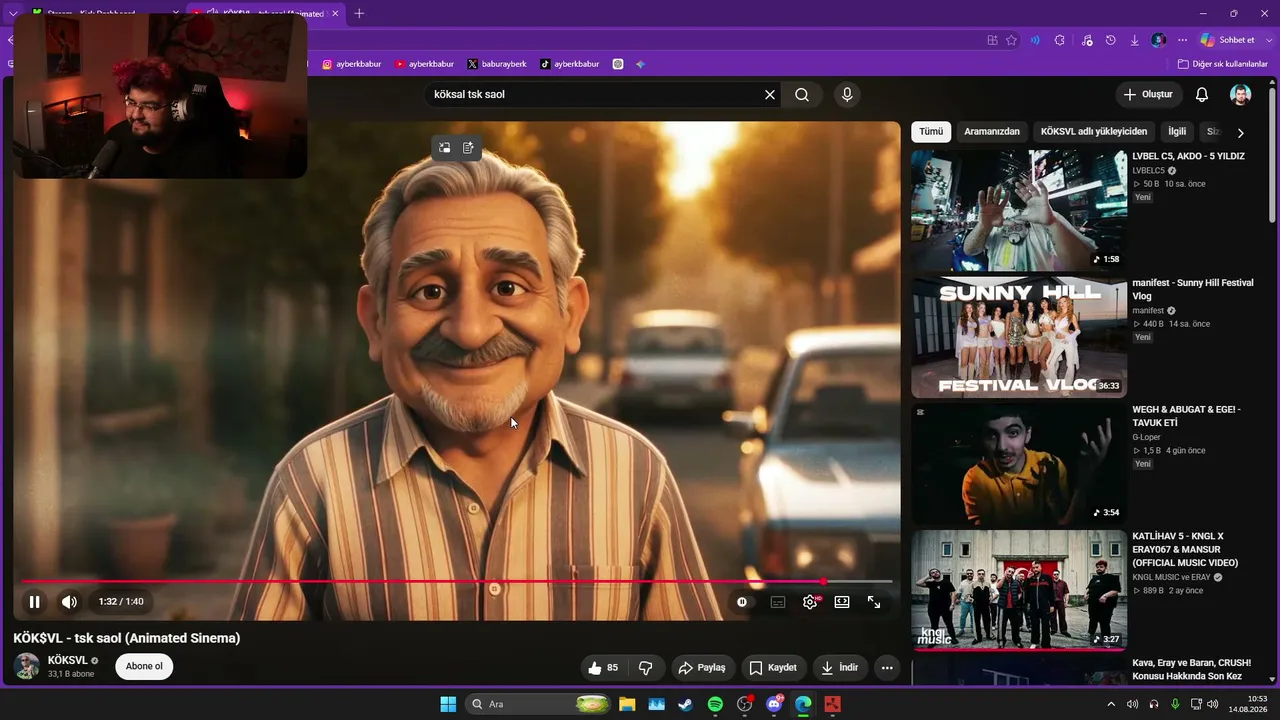Screen dimensions: 1280x720
Task: Open browser history
Action: point(1111,40)
